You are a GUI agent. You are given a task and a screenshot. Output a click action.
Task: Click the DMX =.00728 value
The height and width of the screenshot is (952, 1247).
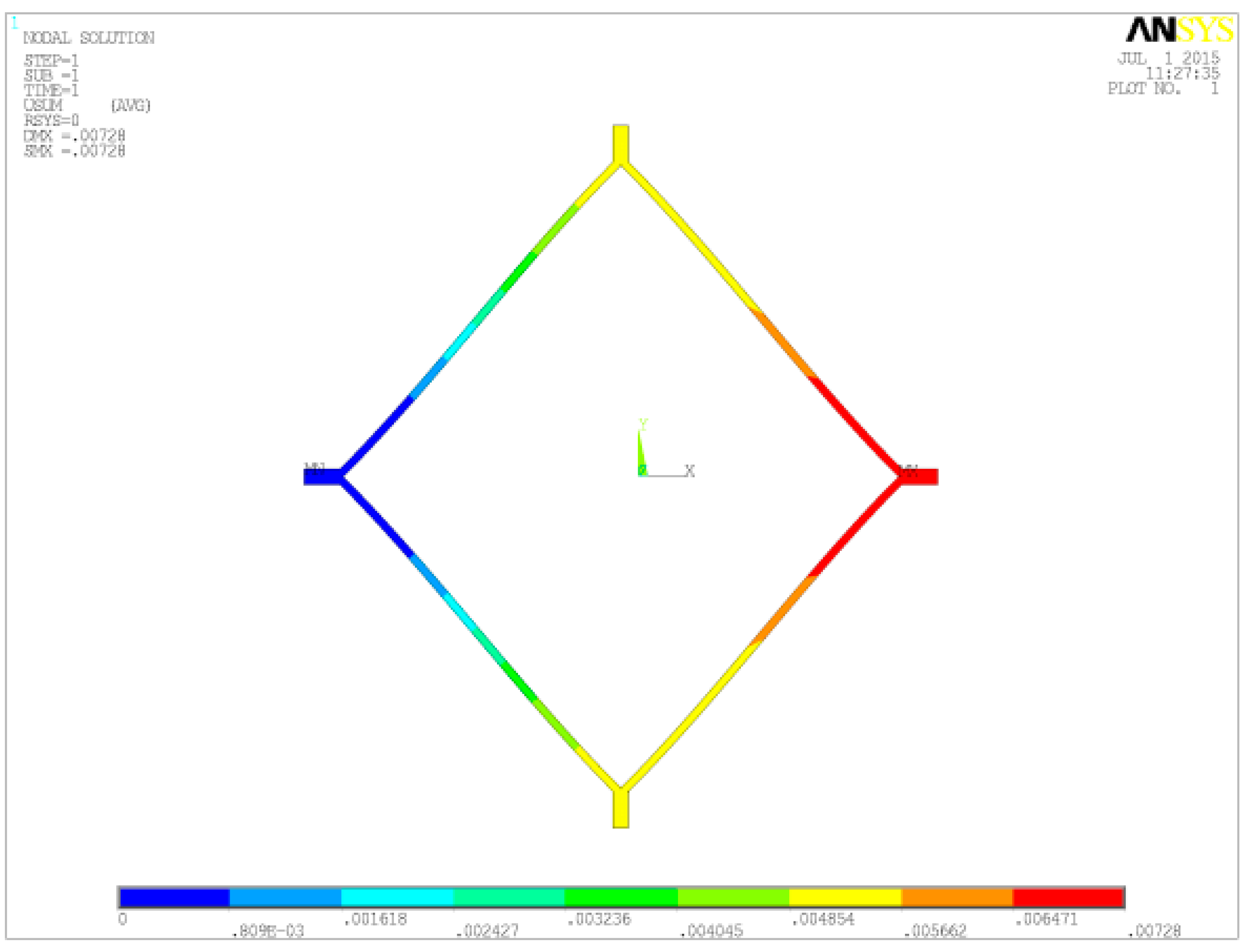point(74,136)
